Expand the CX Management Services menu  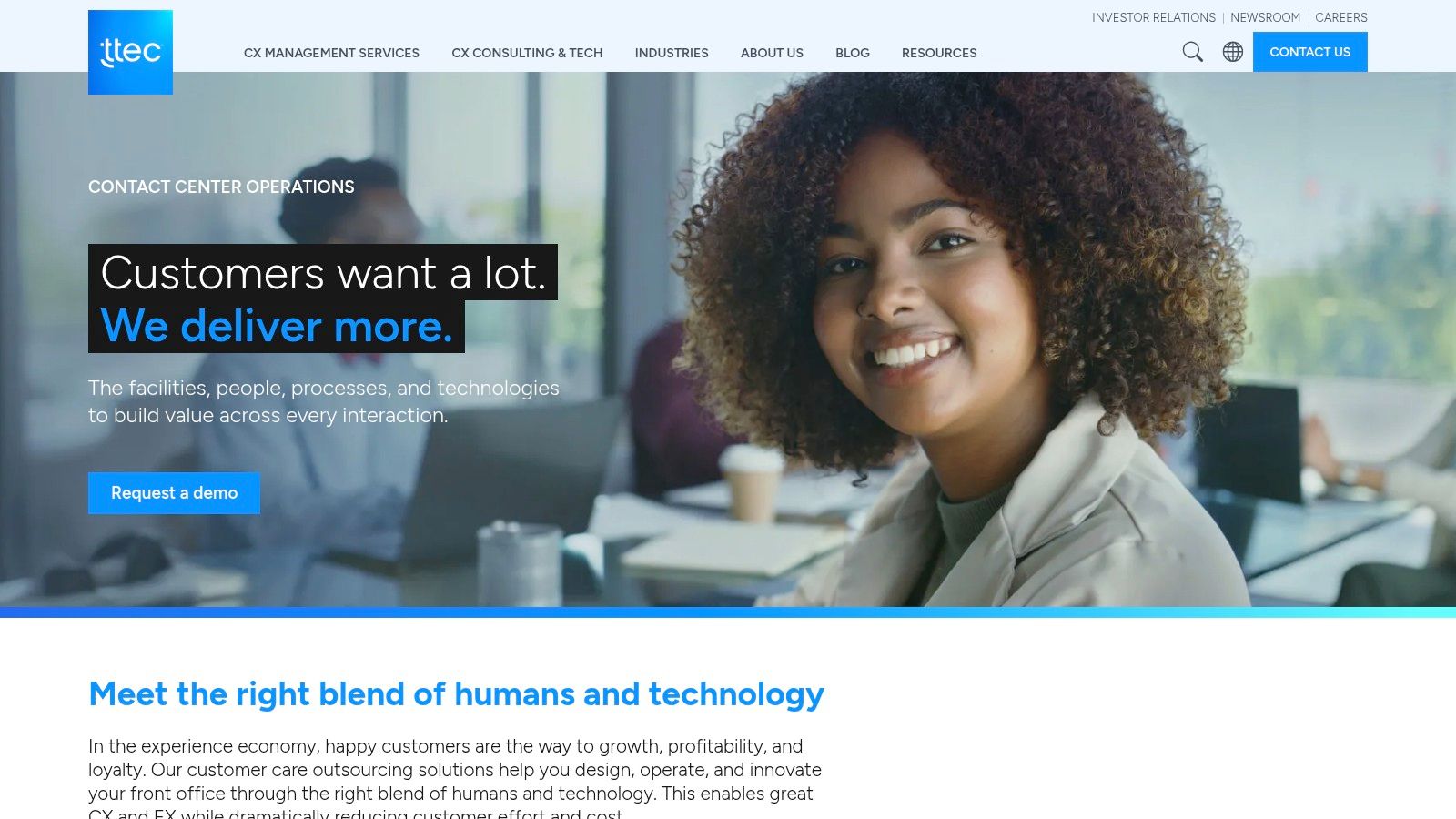[331, 53]
